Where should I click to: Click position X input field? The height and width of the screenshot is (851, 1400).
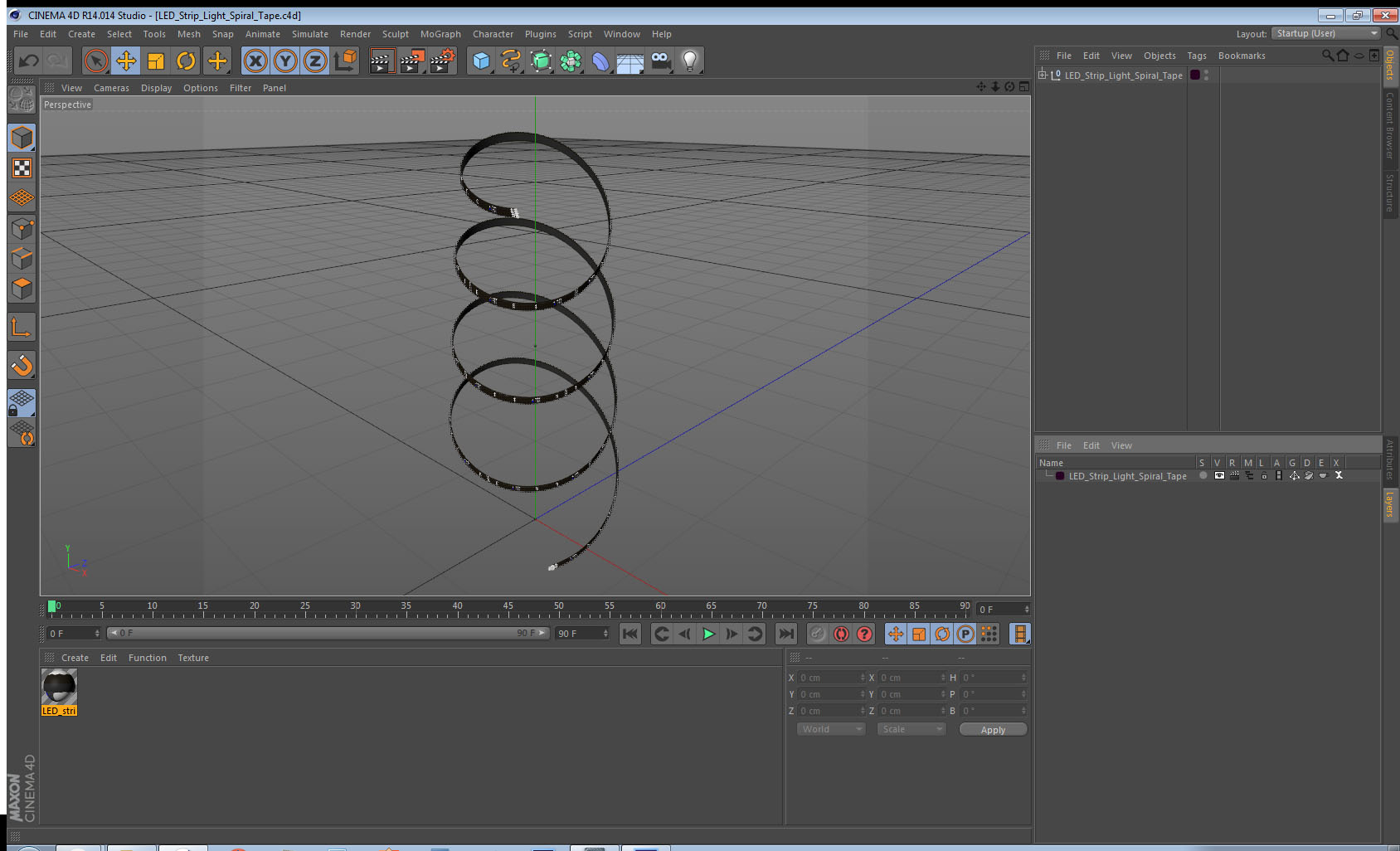(832, 678)
